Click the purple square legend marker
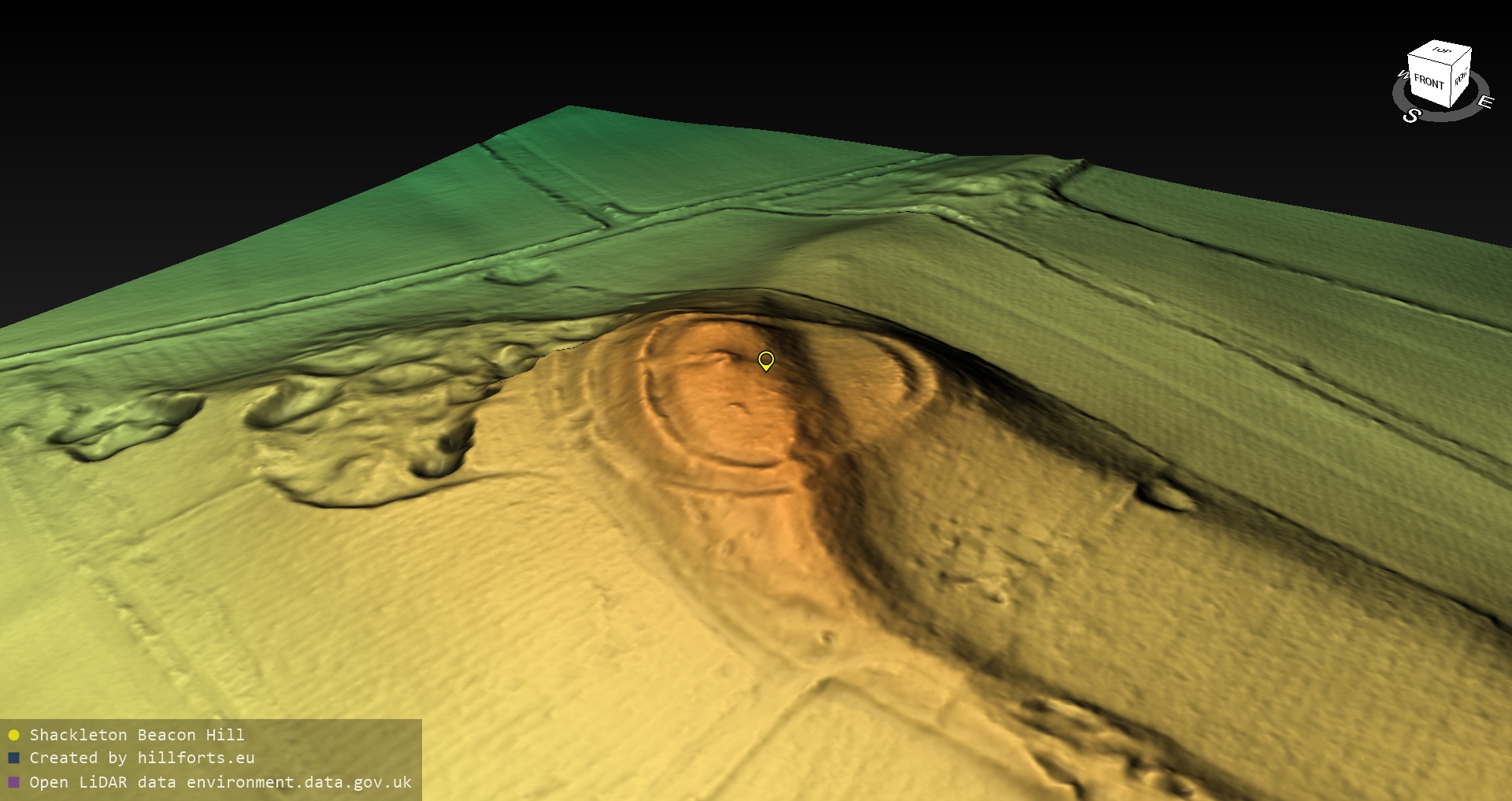The height and width of the screenshot is (801, 1512). 13,782
